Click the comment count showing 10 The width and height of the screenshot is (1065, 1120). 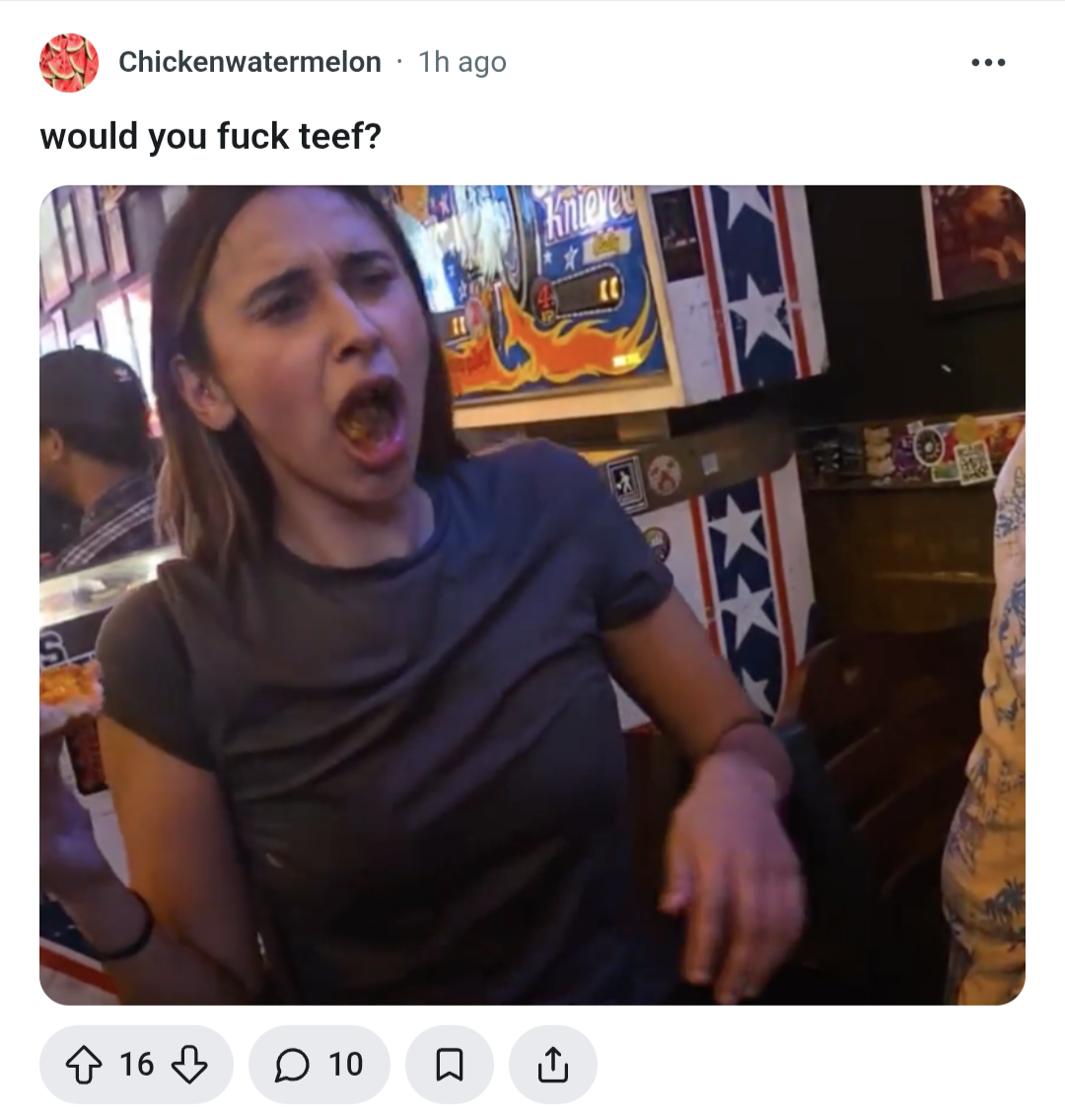(x=346, y=1064)
